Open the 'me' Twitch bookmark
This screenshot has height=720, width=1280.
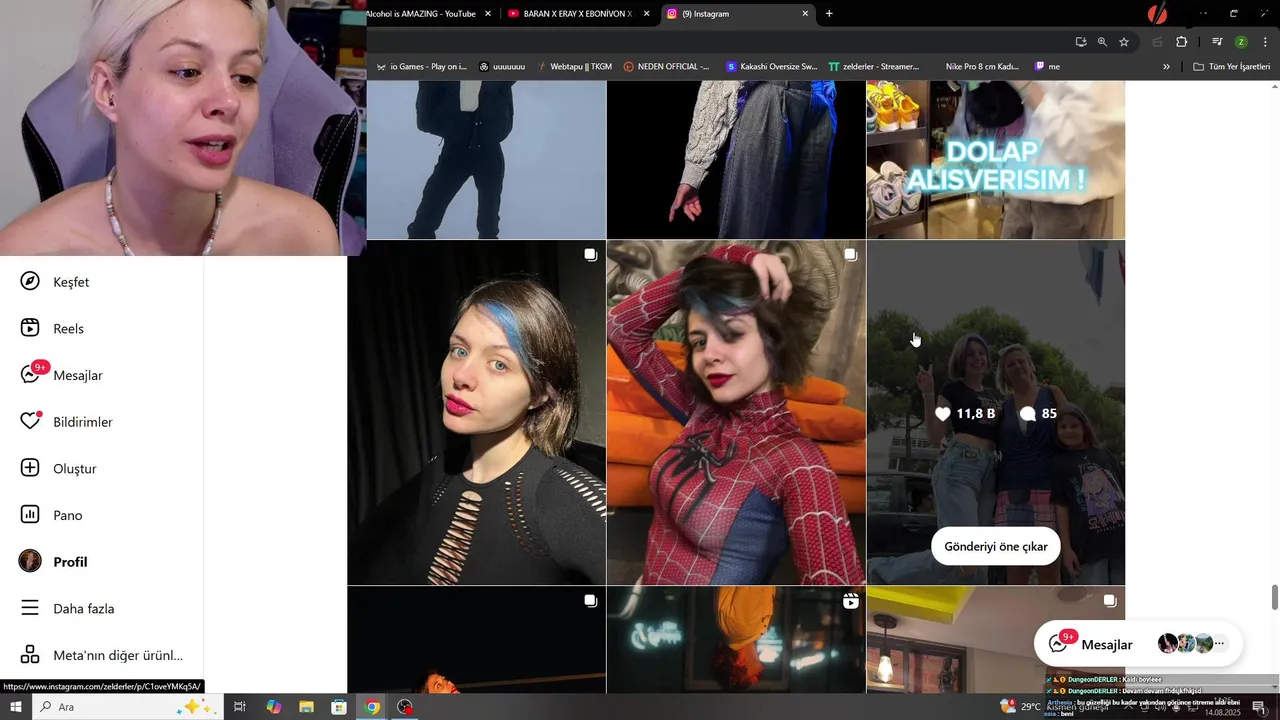click(x=1047, y=67)
